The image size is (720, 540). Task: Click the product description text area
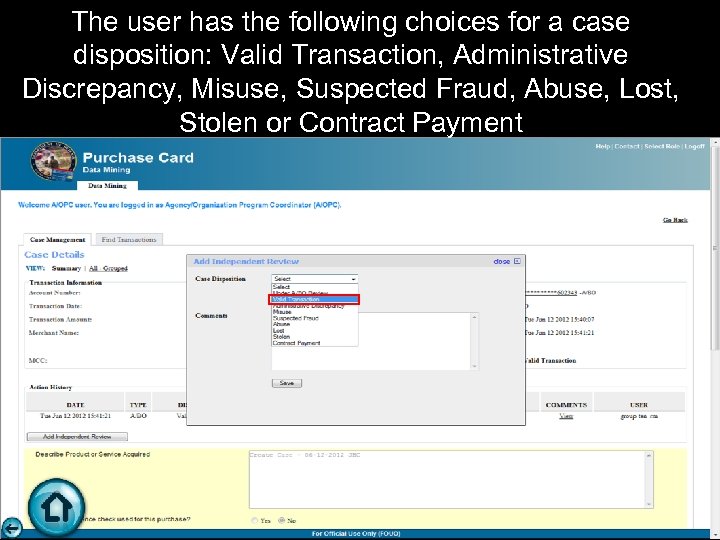447,479
